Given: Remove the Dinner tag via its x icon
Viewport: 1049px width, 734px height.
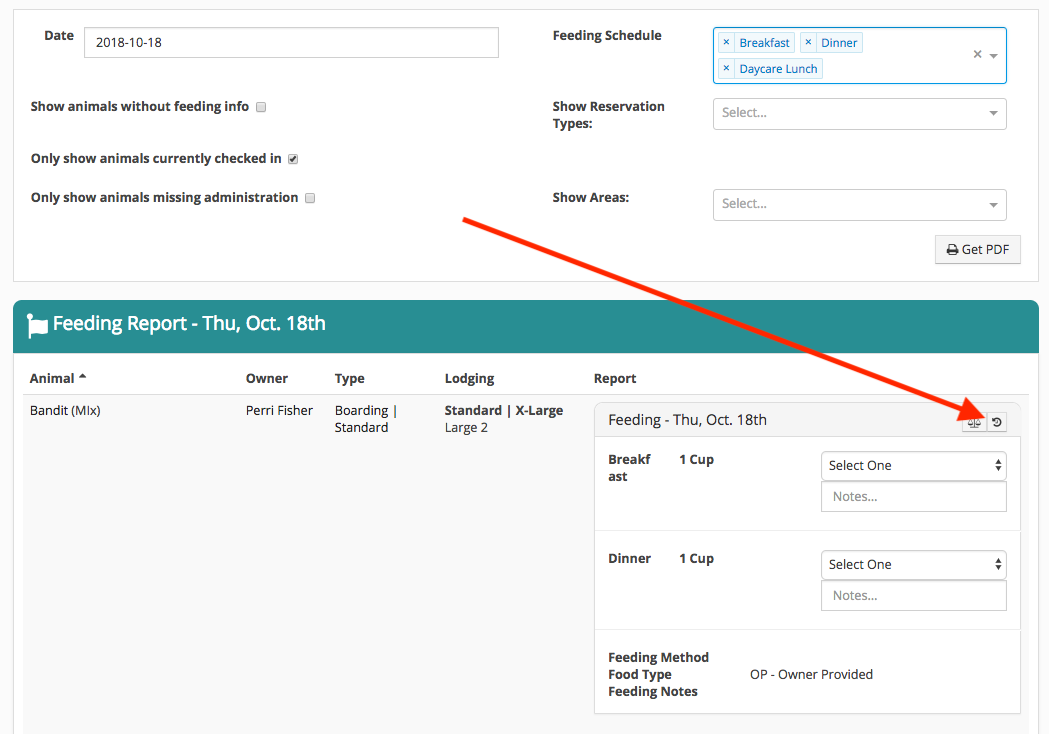Looking at the screenshot, I should [808, 42].
